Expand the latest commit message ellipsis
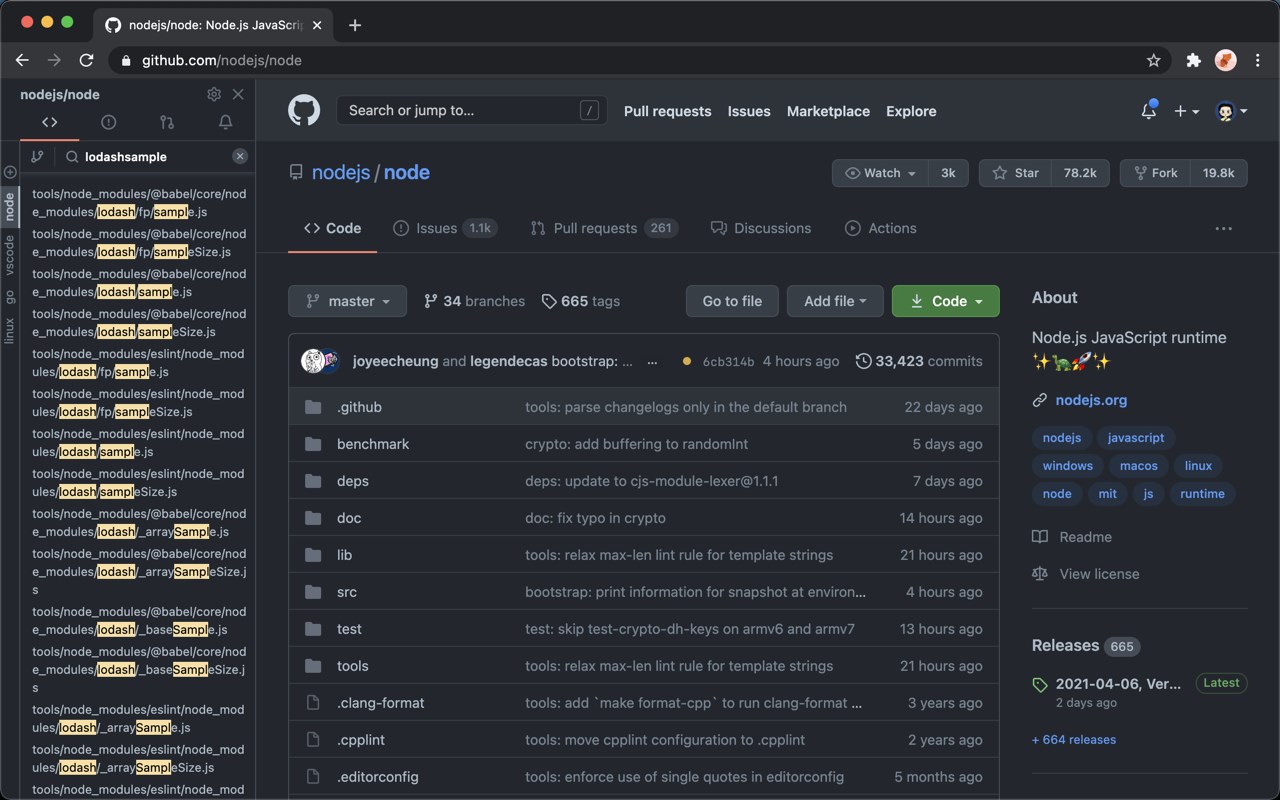The height and width of the screenshot is (800, 1280). tap(652, 362)
